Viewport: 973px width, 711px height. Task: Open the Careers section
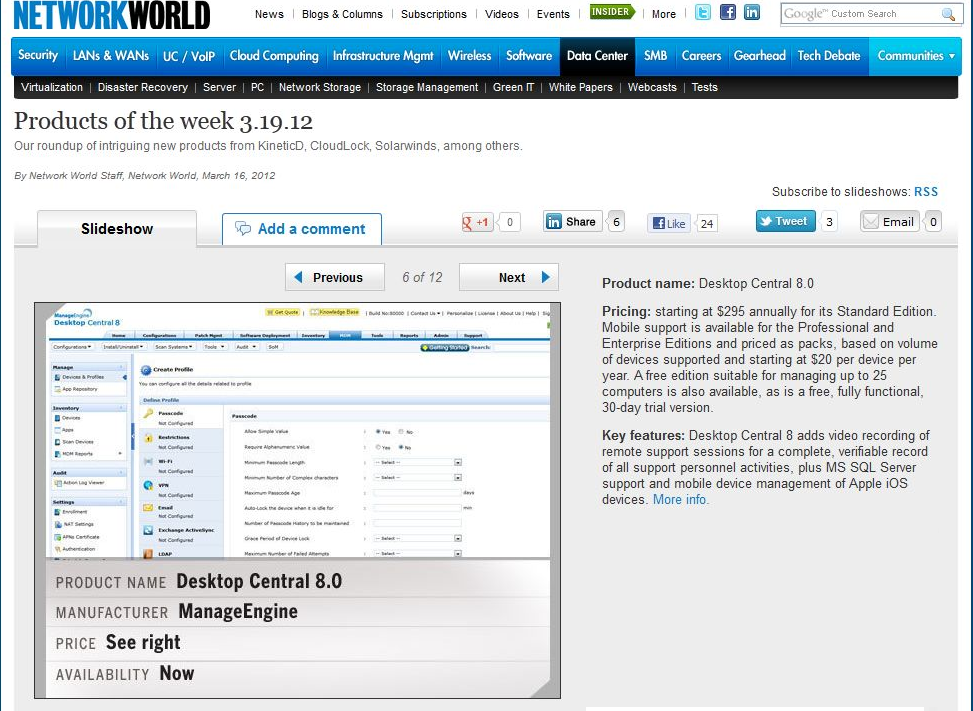[x=701, y=55]
